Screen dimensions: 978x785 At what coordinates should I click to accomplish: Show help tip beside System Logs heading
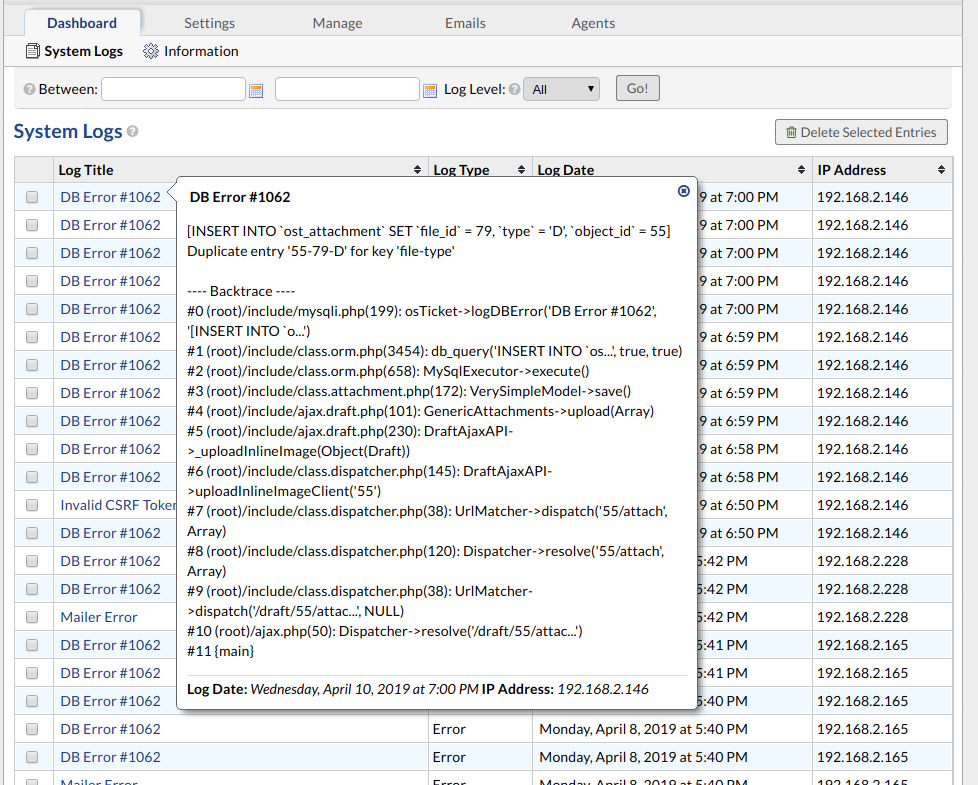click(x=133, y=132)
